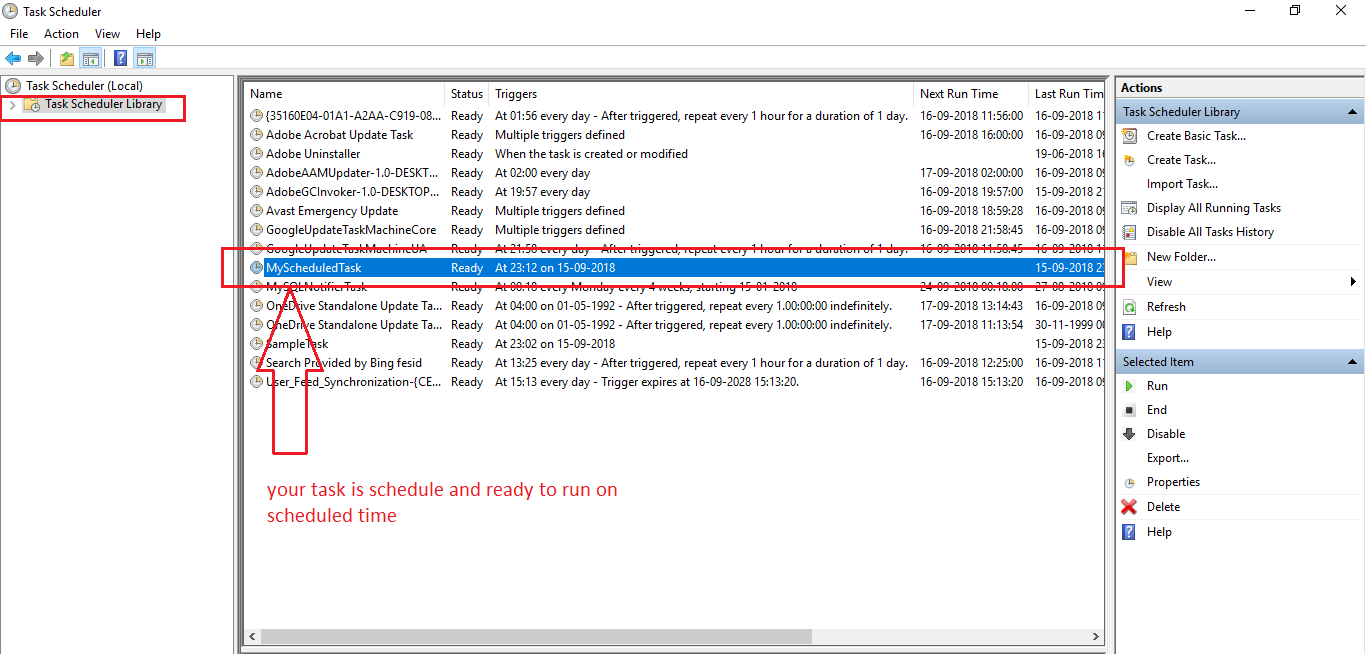Image resolution: width=1366 pixels, height=654 pixels.
Task: Click the show/hide console tree toolbar icon
Action: click(x=91, y=58)
